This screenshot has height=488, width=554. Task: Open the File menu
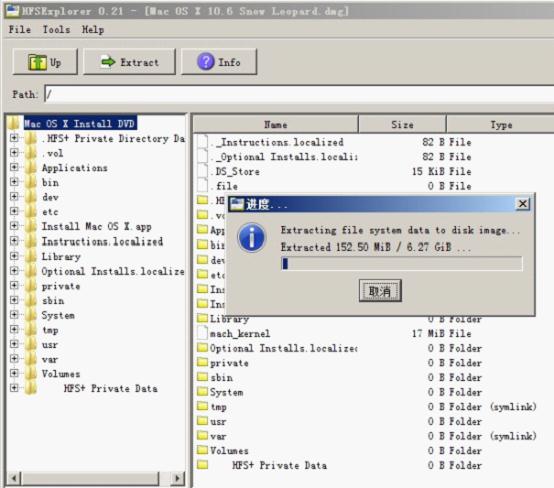[x=19, y=30]
